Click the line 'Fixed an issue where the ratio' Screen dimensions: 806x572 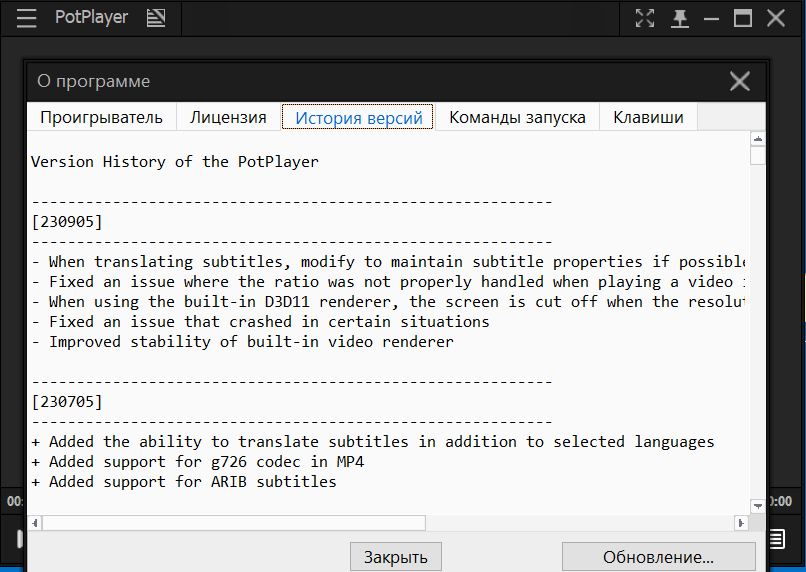point(388,282)
